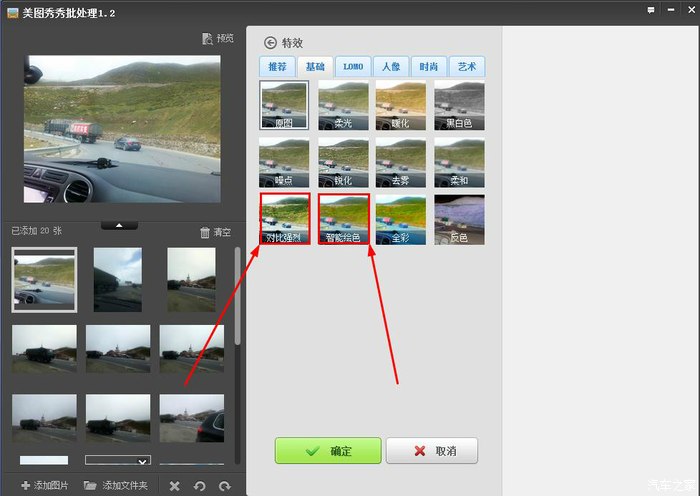
Task: Delete selected photo with X icon
Action: click(175, 486)
